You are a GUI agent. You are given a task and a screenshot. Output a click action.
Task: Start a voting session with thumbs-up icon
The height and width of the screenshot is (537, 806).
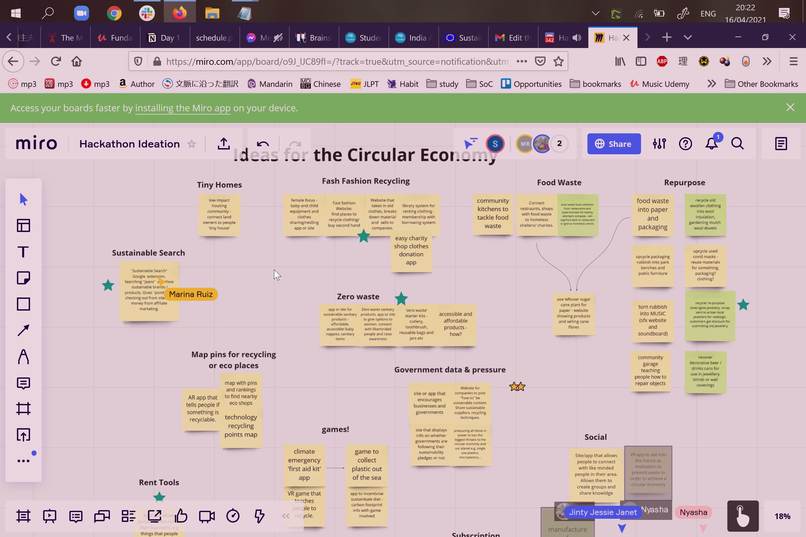pyautogui.click(x=180, y=516)
